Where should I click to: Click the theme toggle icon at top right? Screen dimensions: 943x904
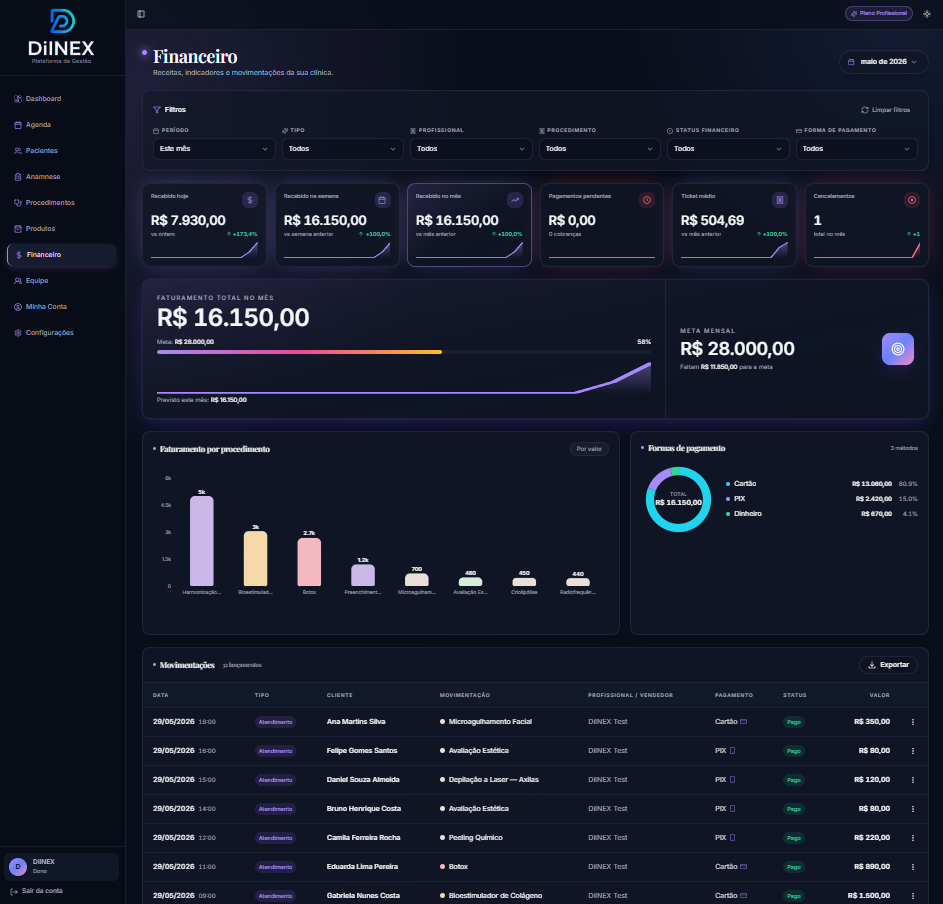[x=927, y=14]
